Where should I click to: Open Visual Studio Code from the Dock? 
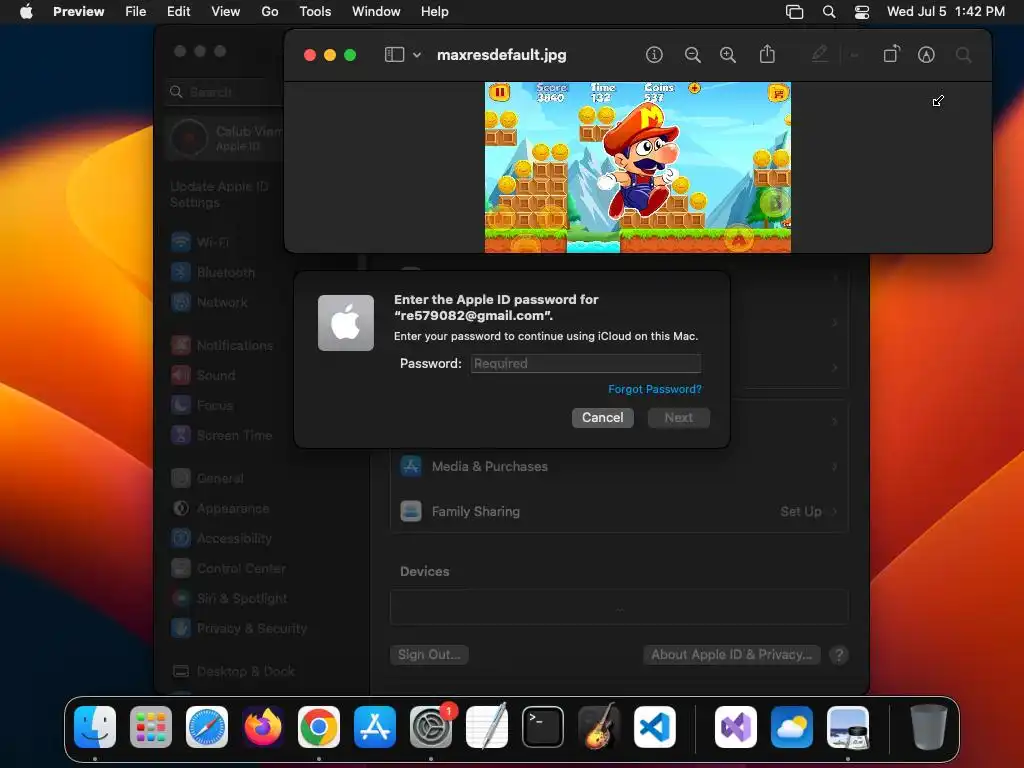pos(655,727)
